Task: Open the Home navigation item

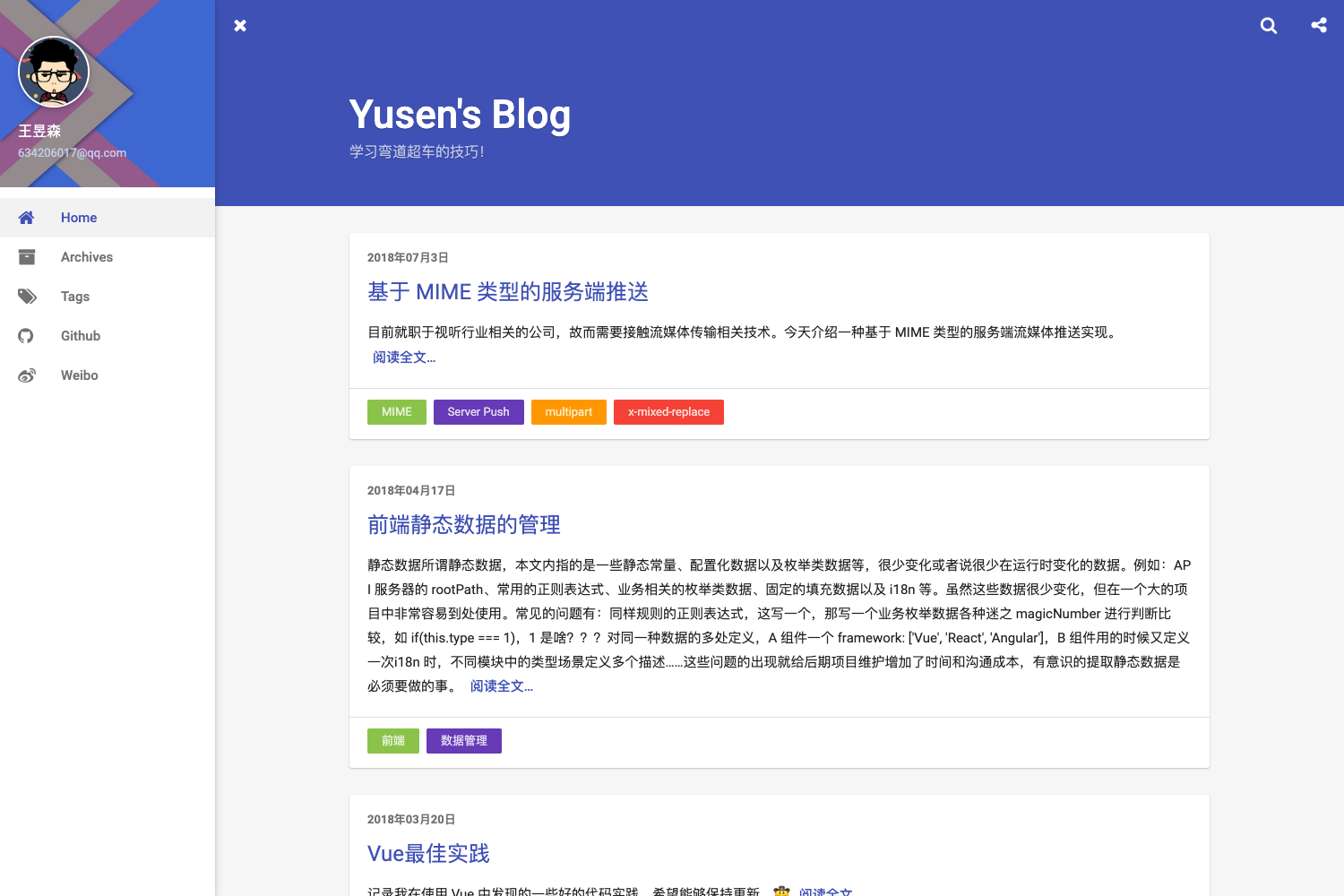Action: pyautogui.click(x=79, y=217)
